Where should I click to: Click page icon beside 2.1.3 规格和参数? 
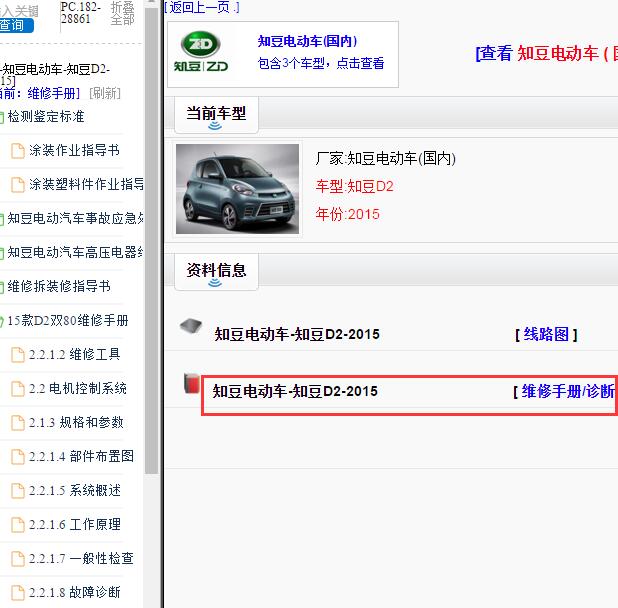[18, 423]
